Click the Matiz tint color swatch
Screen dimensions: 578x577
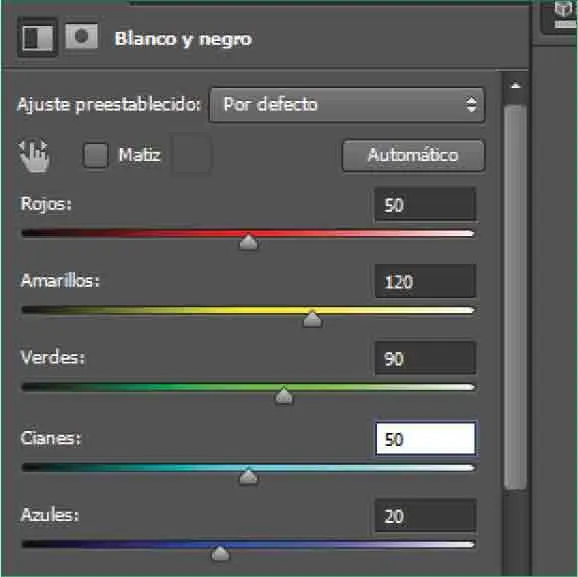pyautogui.click(x=192, y=154)
